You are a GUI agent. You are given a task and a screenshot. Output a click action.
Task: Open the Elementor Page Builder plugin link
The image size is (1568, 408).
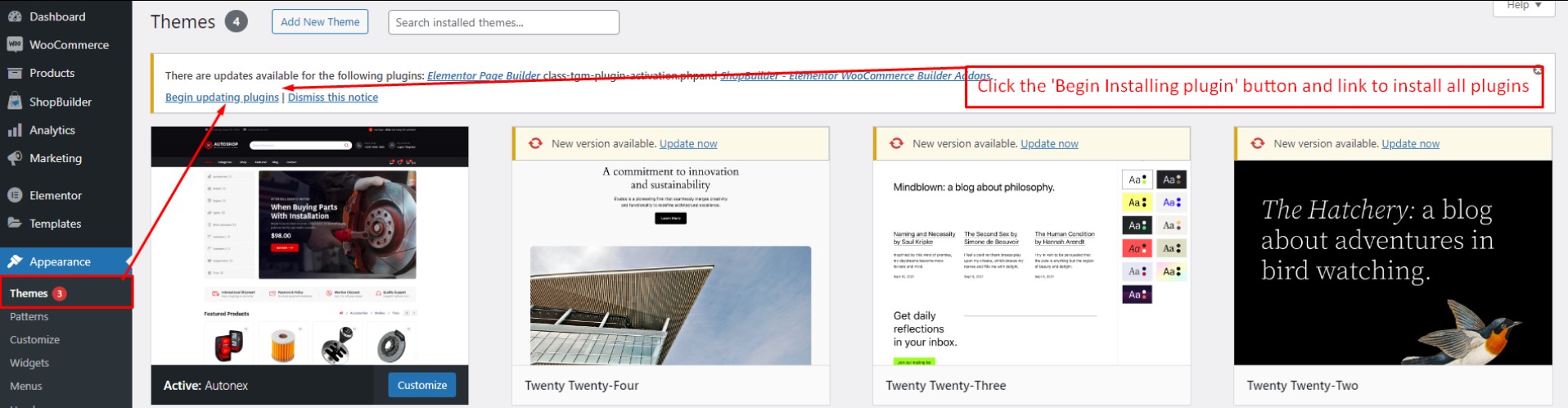[x=484, y=75]
